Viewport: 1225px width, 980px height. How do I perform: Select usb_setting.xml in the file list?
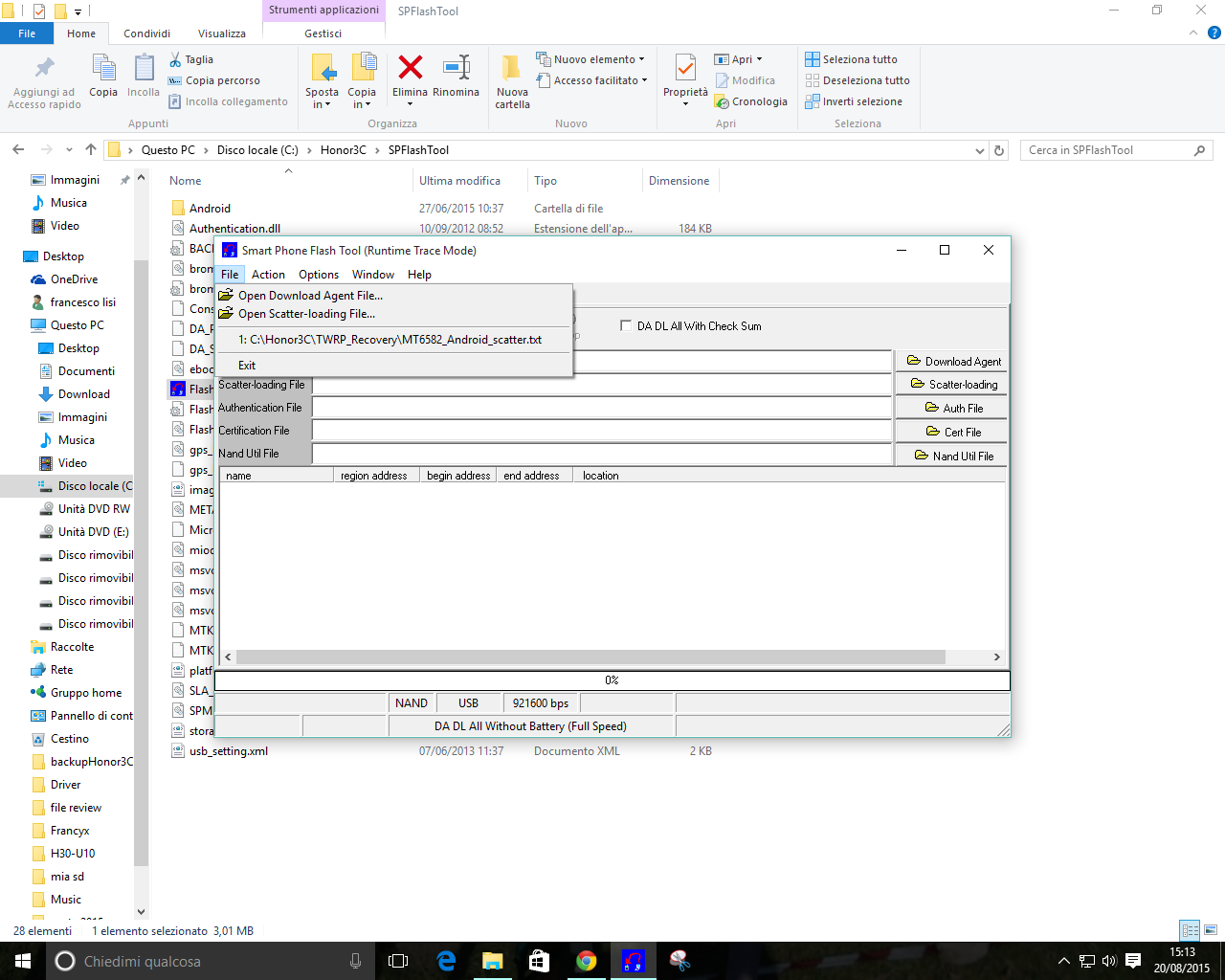click(x=228, y=751)
